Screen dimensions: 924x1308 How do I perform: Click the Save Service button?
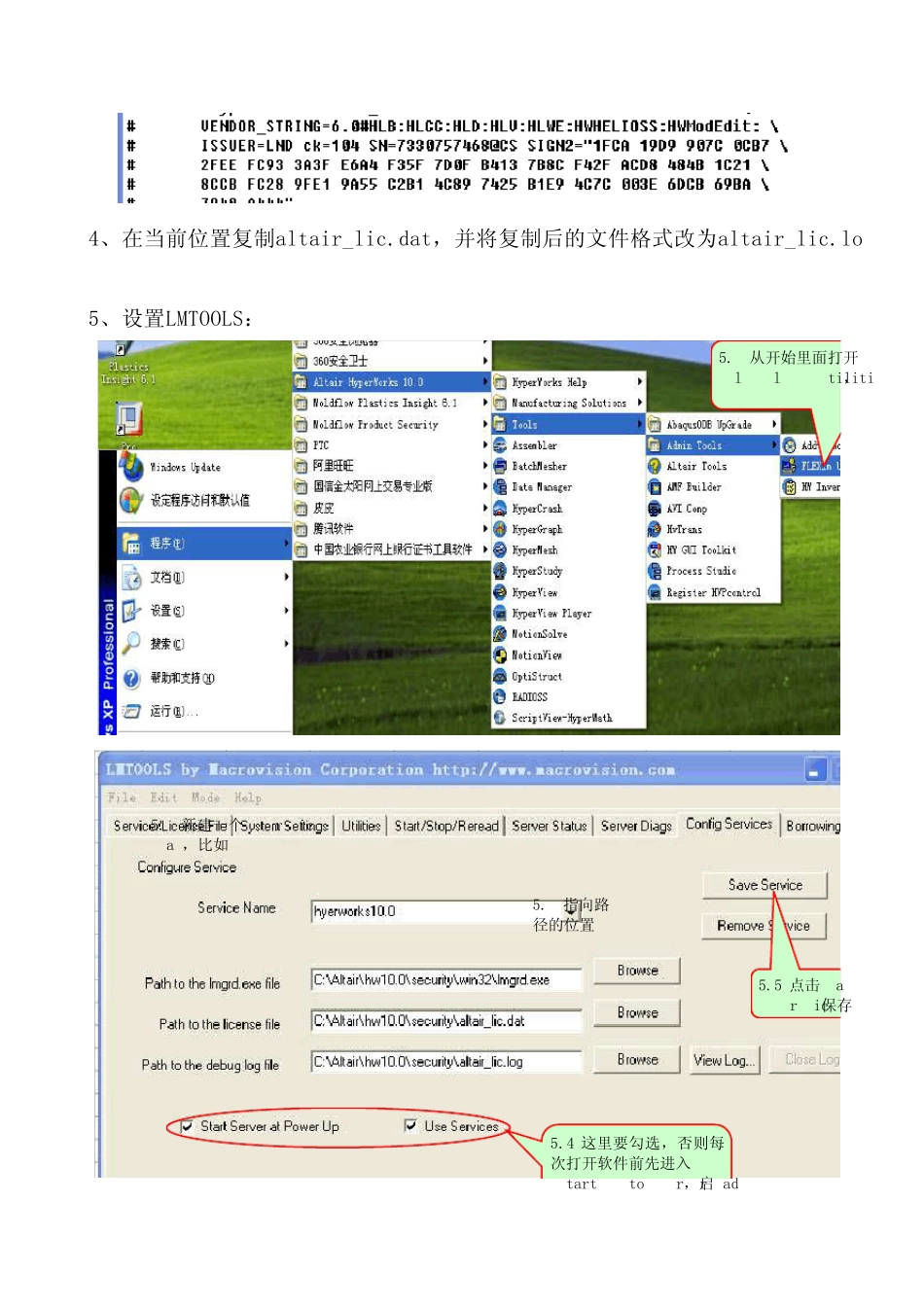pos(765,885)
